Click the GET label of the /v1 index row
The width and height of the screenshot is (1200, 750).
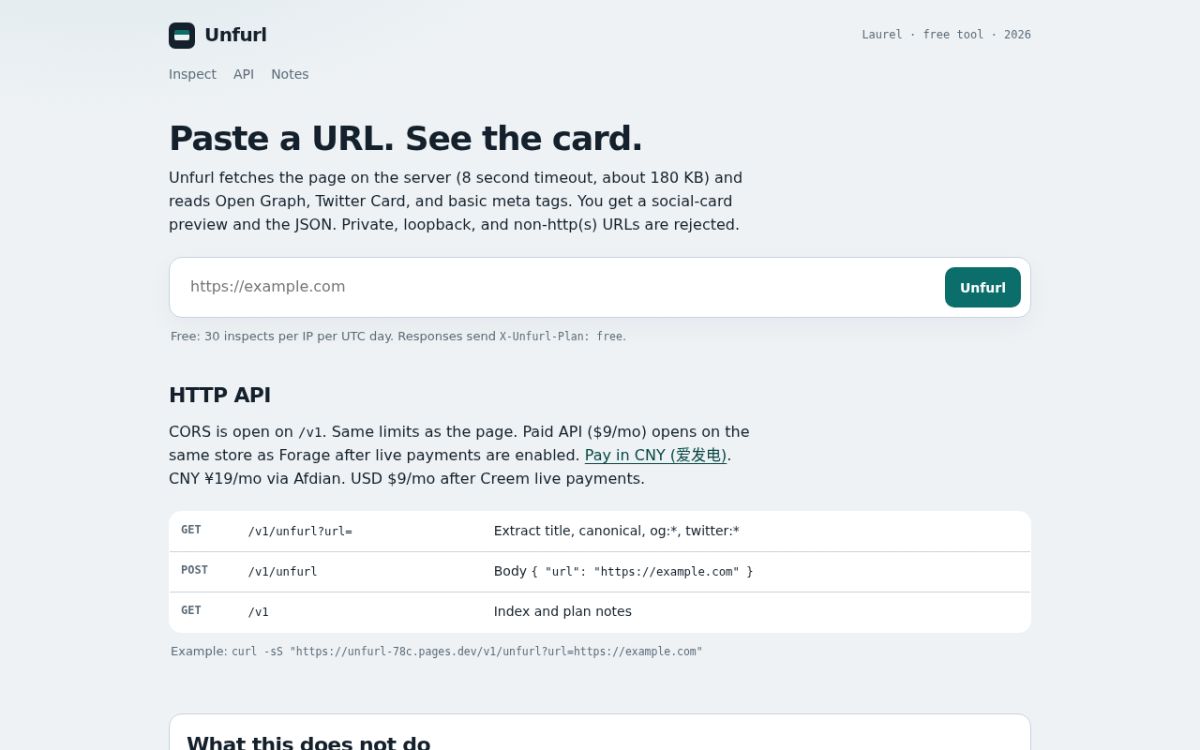(191, 610)
